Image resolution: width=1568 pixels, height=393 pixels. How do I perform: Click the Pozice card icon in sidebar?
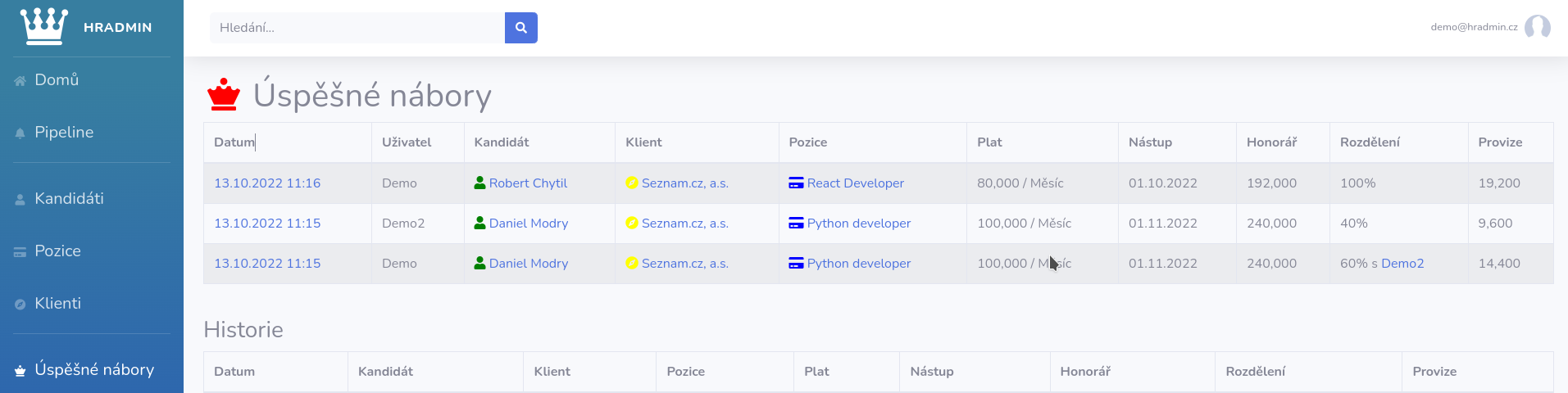[20, 252]
